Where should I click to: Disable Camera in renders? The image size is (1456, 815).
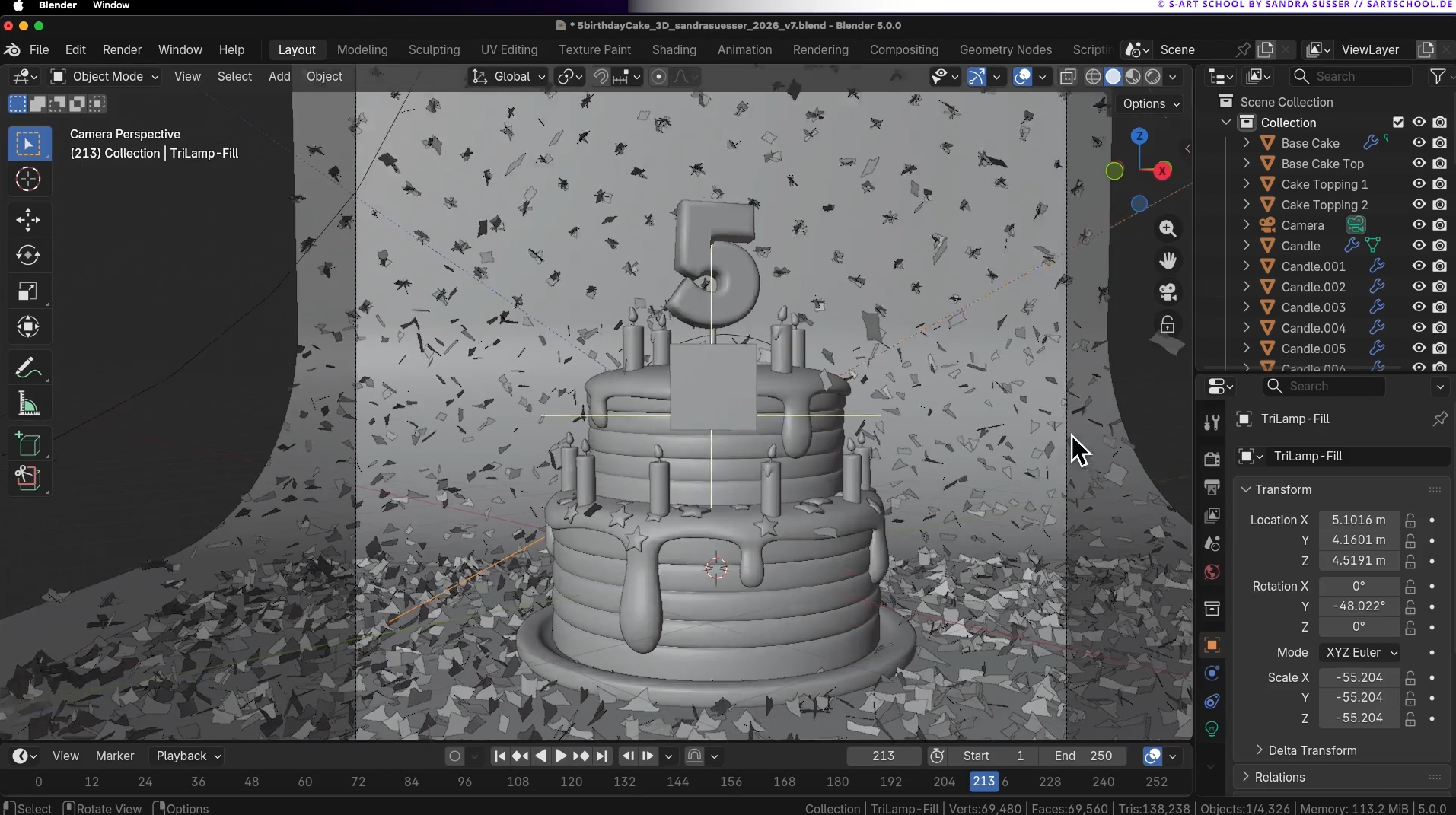[1439, 225]
